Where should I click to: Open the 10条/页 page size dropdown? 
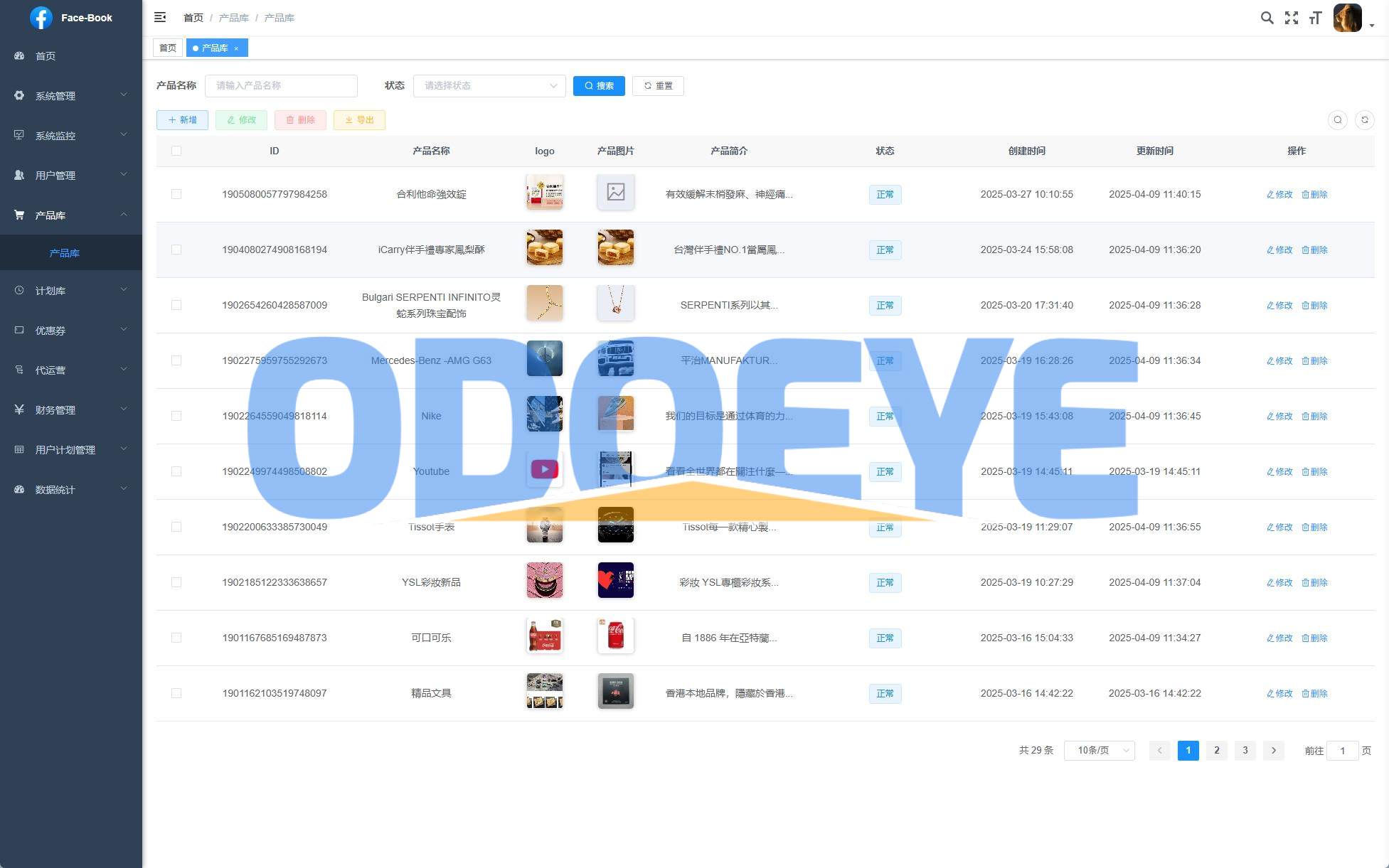click(1099, 750)
